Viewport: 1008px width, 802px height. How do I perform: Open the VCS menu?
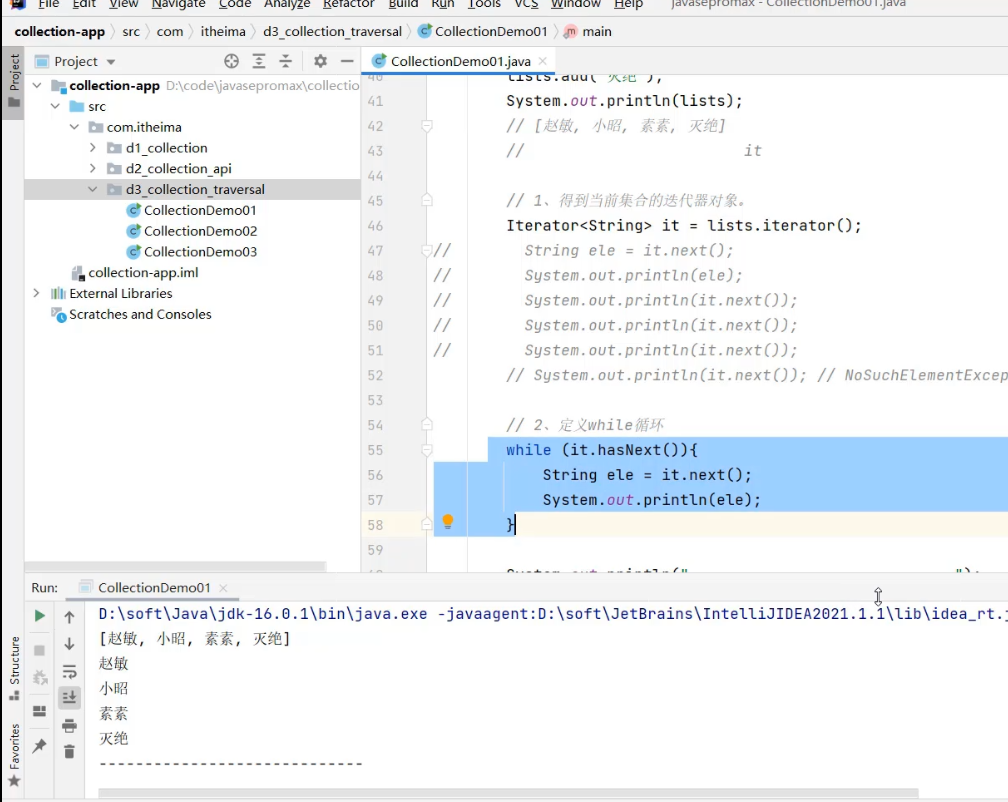pos(526,4)
